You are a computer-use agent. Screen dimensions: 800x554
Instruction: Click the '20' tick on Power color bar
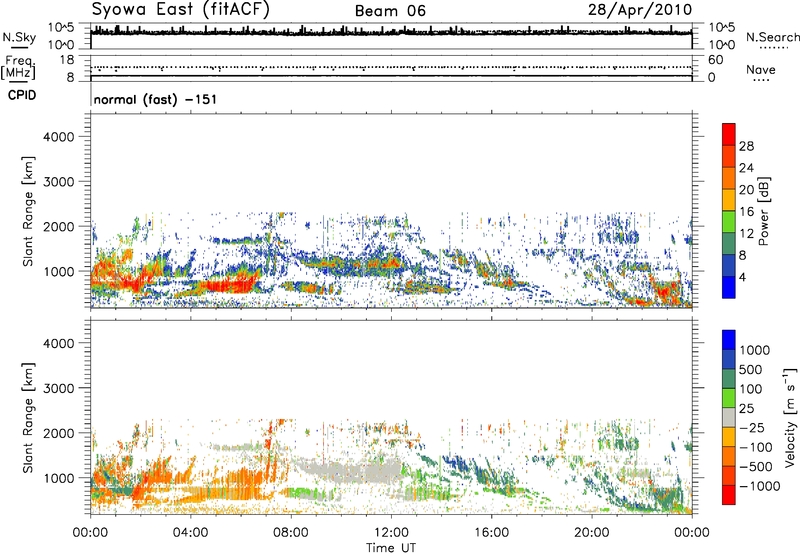(x=746, y=190)
